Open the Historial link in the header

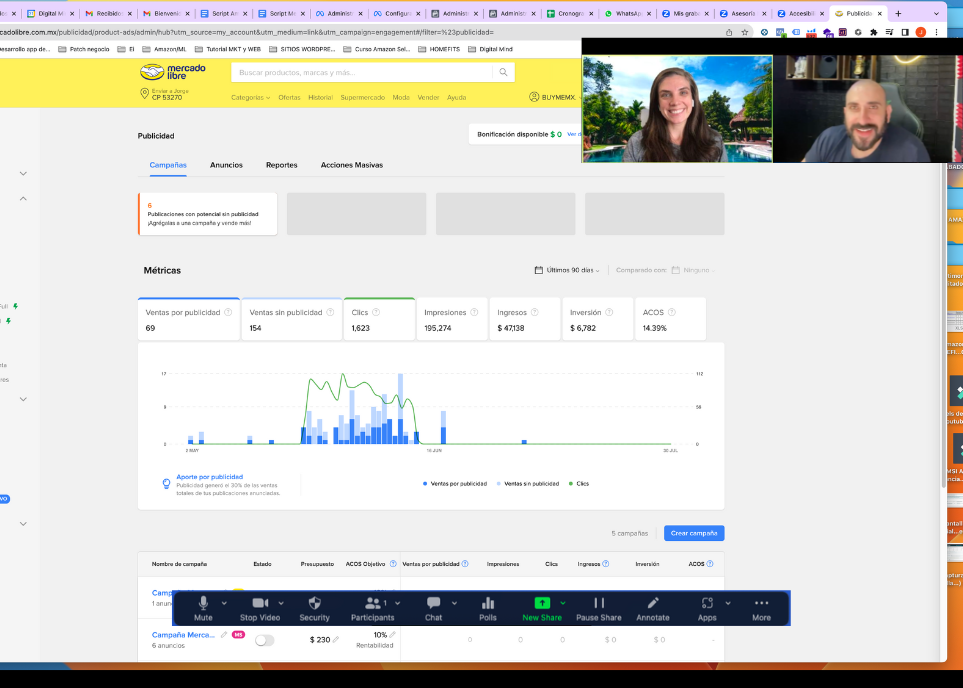point(320,97)
